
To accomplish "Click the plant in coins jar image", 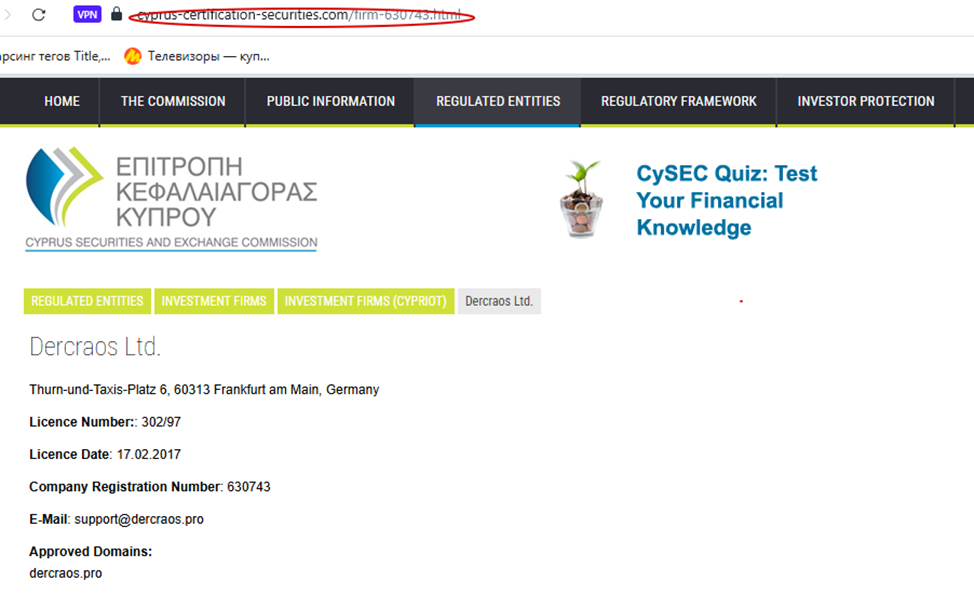I will (x=581, y=199).
